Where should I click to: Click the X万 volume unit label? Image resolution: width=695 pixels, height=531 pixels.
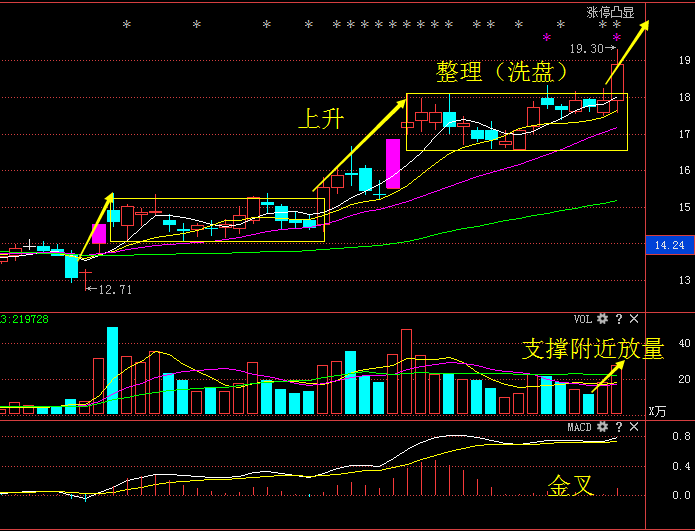(x=657, y=410)
